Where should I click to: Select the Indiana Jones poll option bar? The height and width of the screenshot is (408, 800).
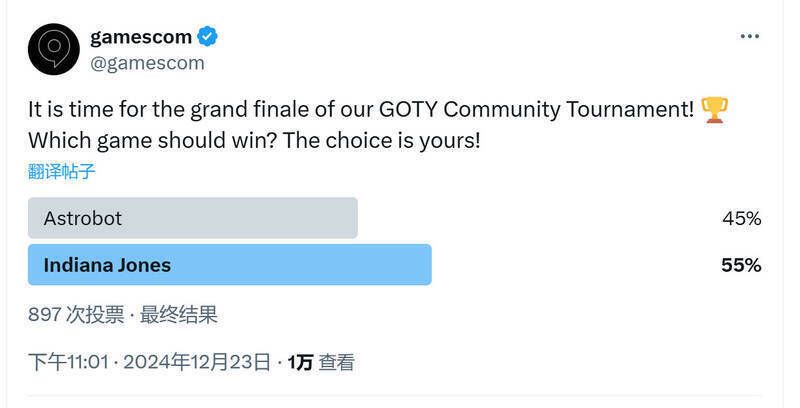pyautogui.click(x=229, y=265)
